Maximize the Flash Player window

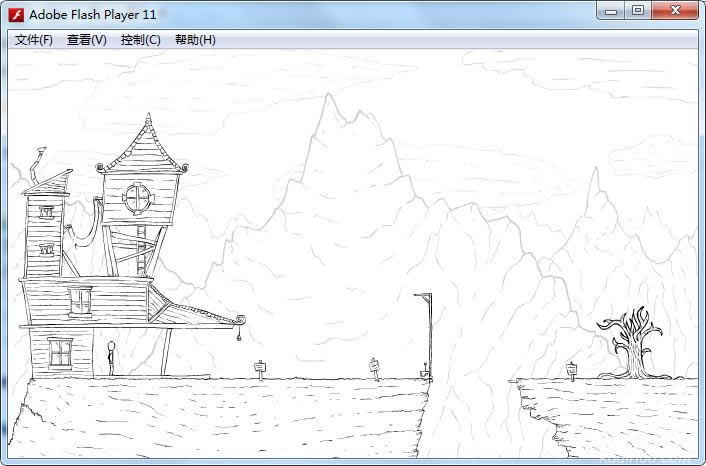(x=637, y=11)
